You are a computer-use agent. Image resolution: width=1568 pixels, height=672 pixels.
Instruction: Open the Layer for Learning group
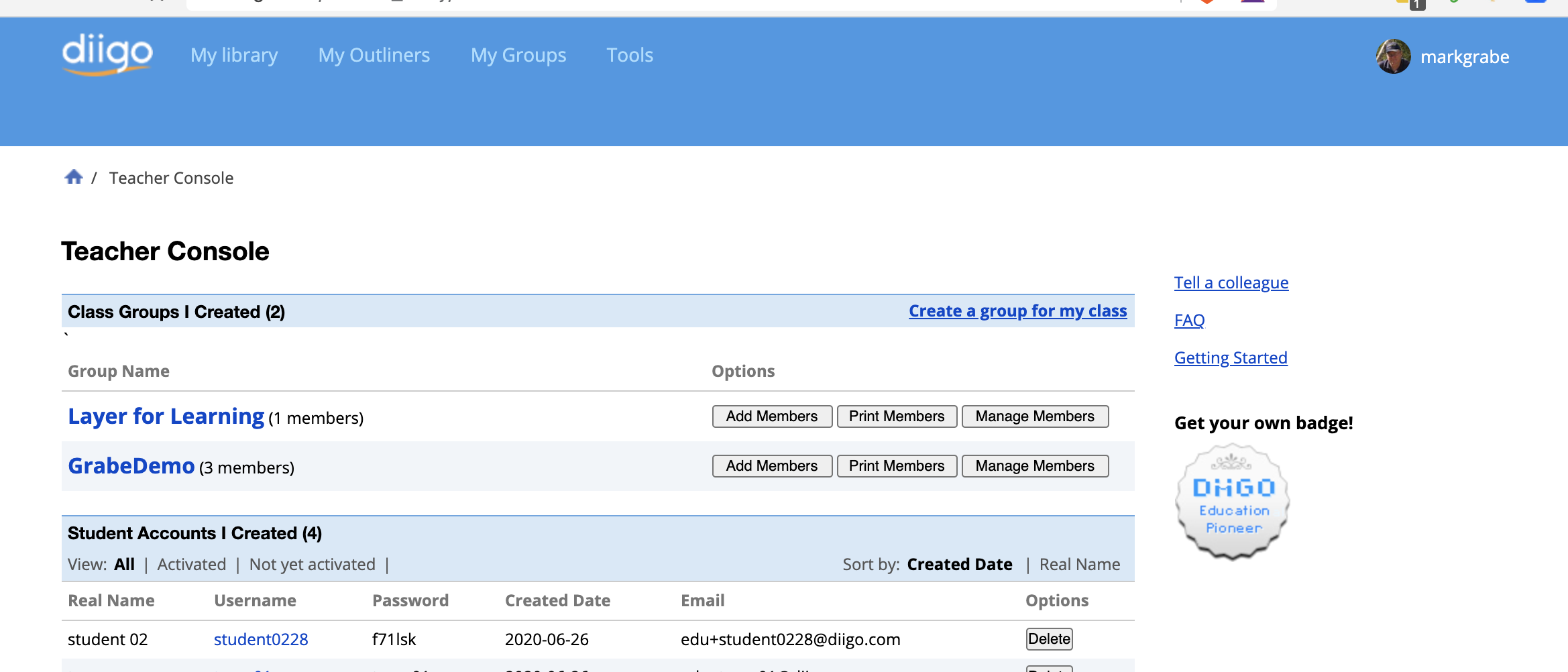point(166,416)
